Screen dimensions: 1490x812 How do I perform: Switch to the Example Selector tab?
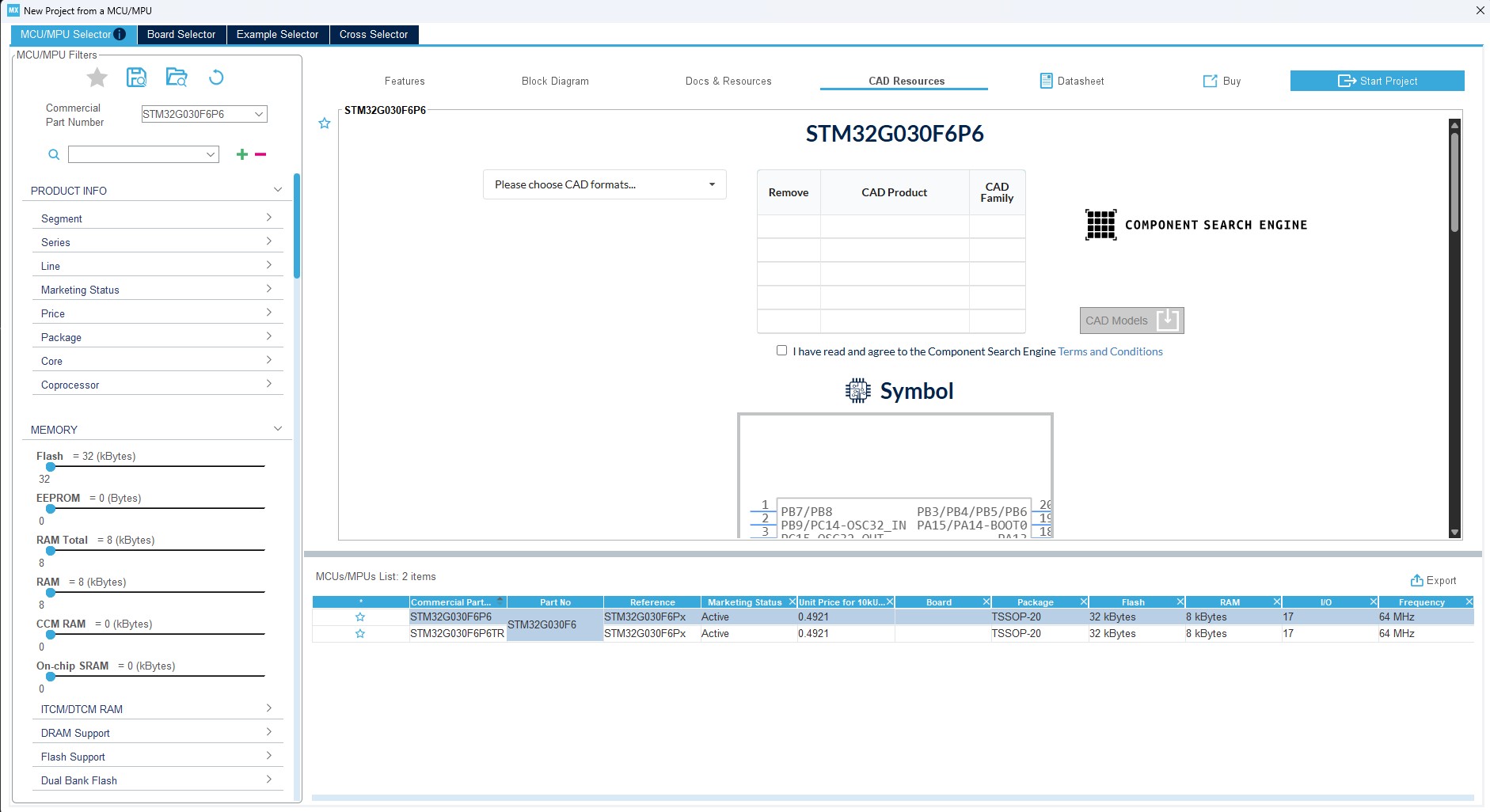click(277, 35)
